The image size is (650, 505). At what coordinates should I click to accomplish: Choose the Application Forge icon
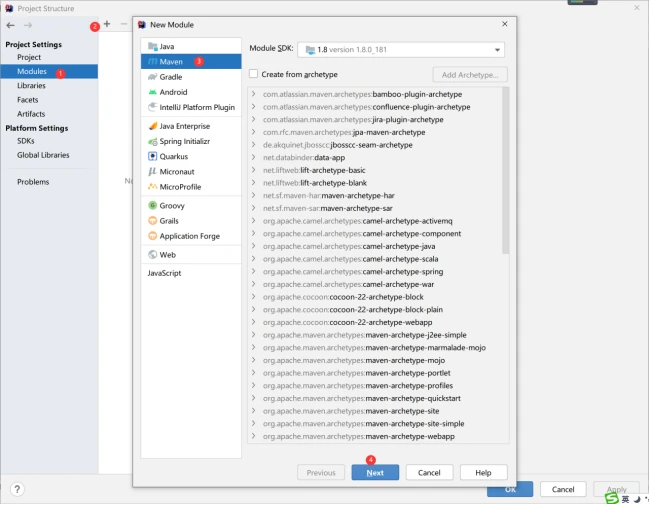tap(153, 236)
